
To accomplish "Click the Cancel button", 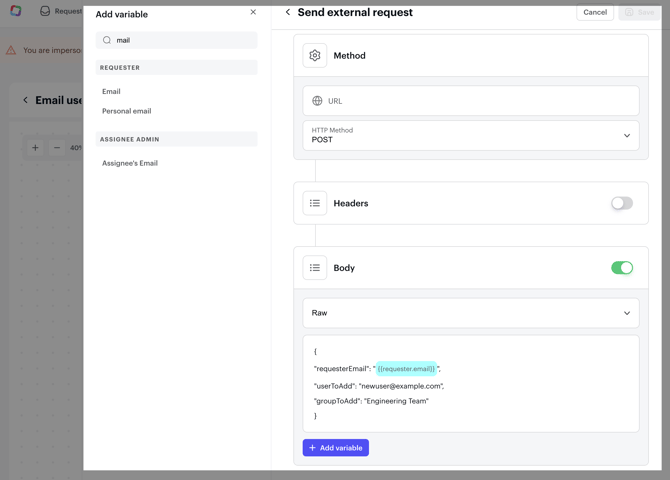I will (x=595, y=13).
